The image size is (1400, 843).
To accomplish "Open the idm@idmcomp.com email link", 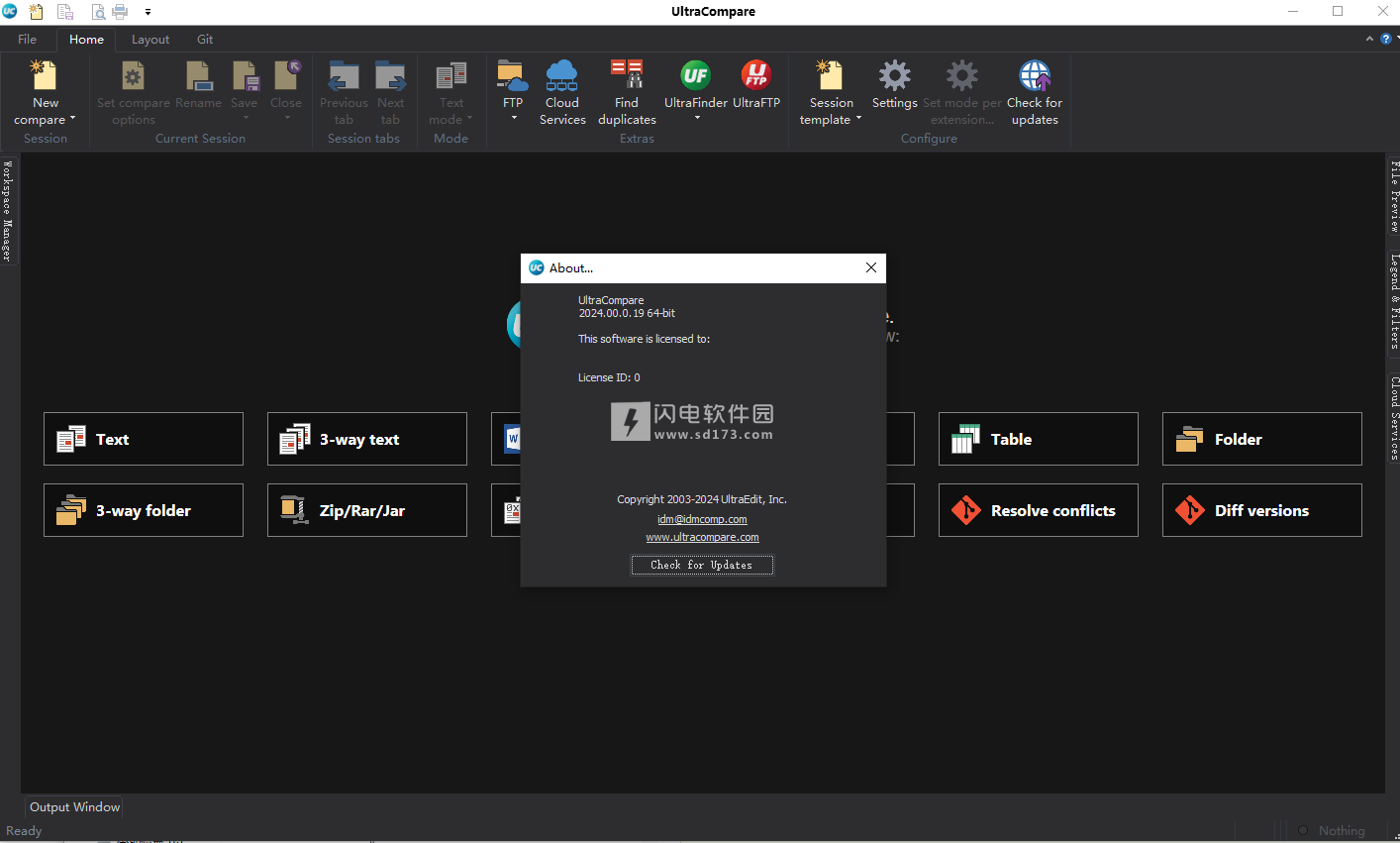I will pyautogui.click(x=702, y=519).
